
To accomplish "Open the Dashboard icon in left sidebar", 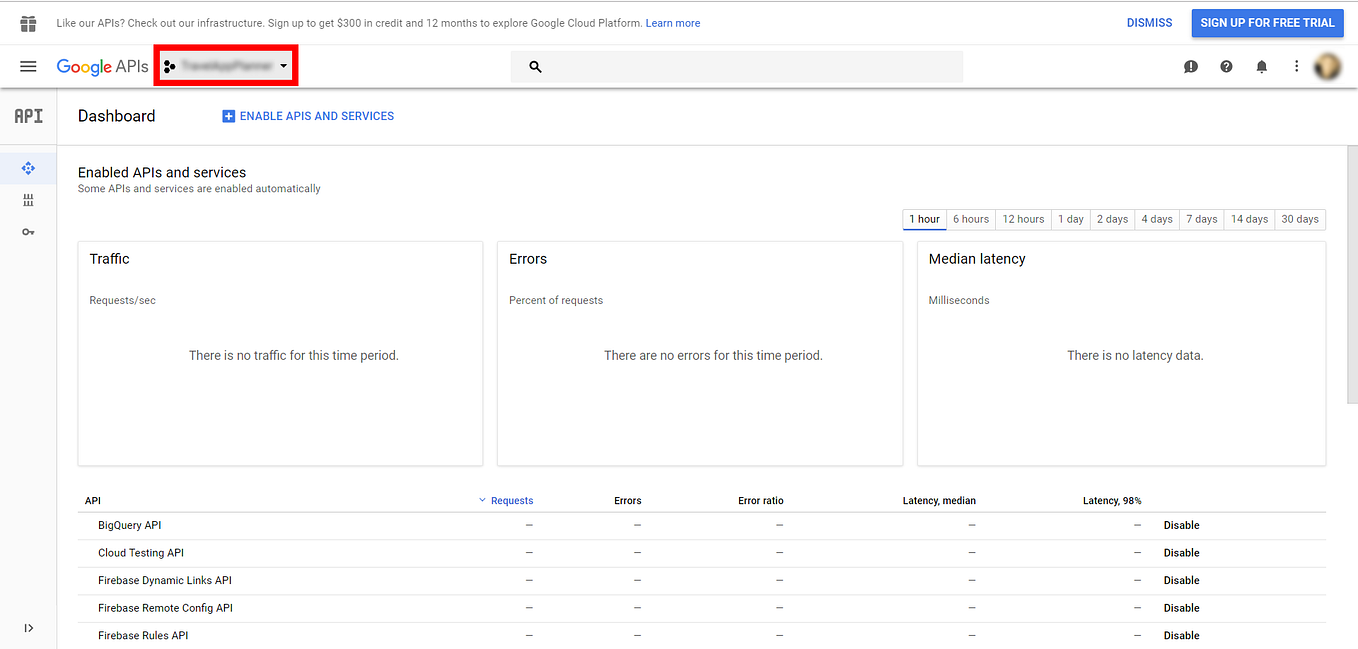I will coord(28,169).
